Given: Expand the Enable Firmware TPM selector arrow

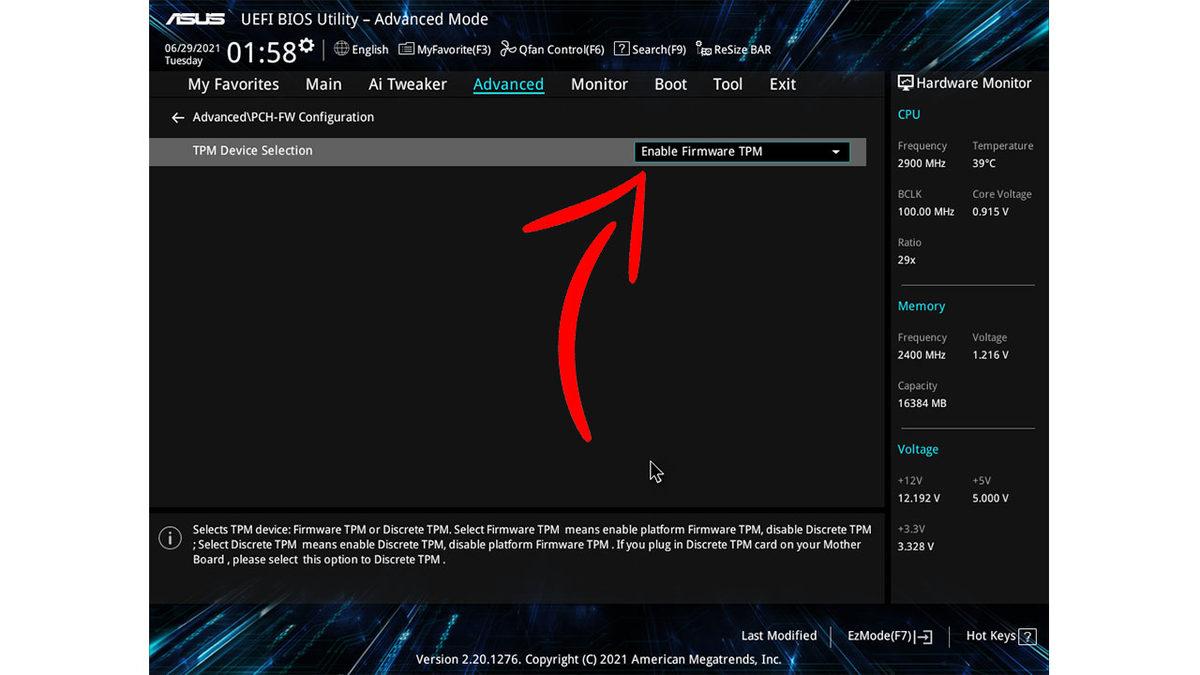Looking at the screenshot, I should coord(836,151).
